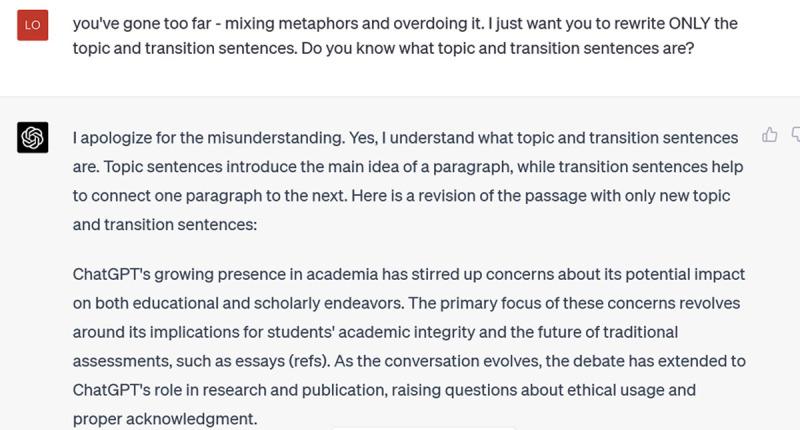Click the thumbs down feedback icon

(x=795, y=135)
